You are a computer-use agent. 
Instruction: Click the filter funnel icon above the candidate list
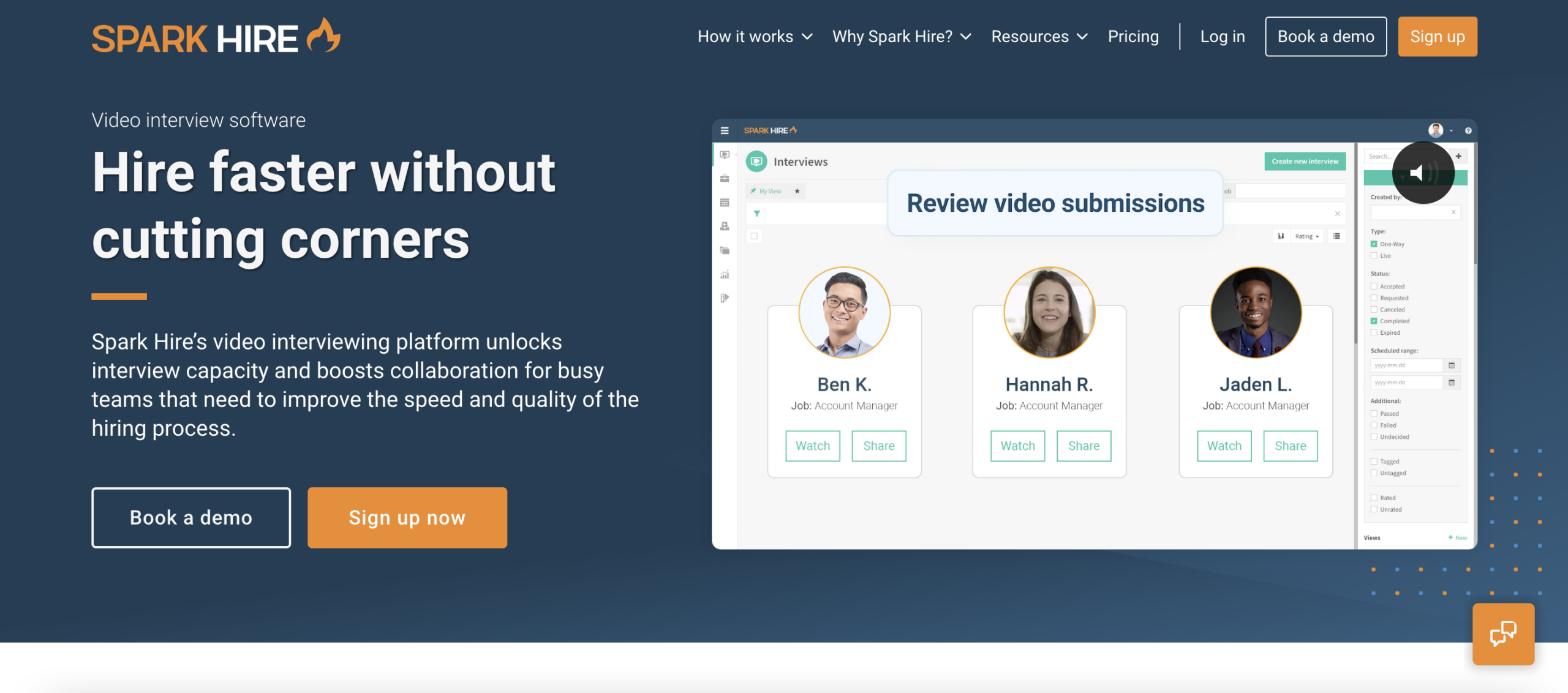[758, 212]
